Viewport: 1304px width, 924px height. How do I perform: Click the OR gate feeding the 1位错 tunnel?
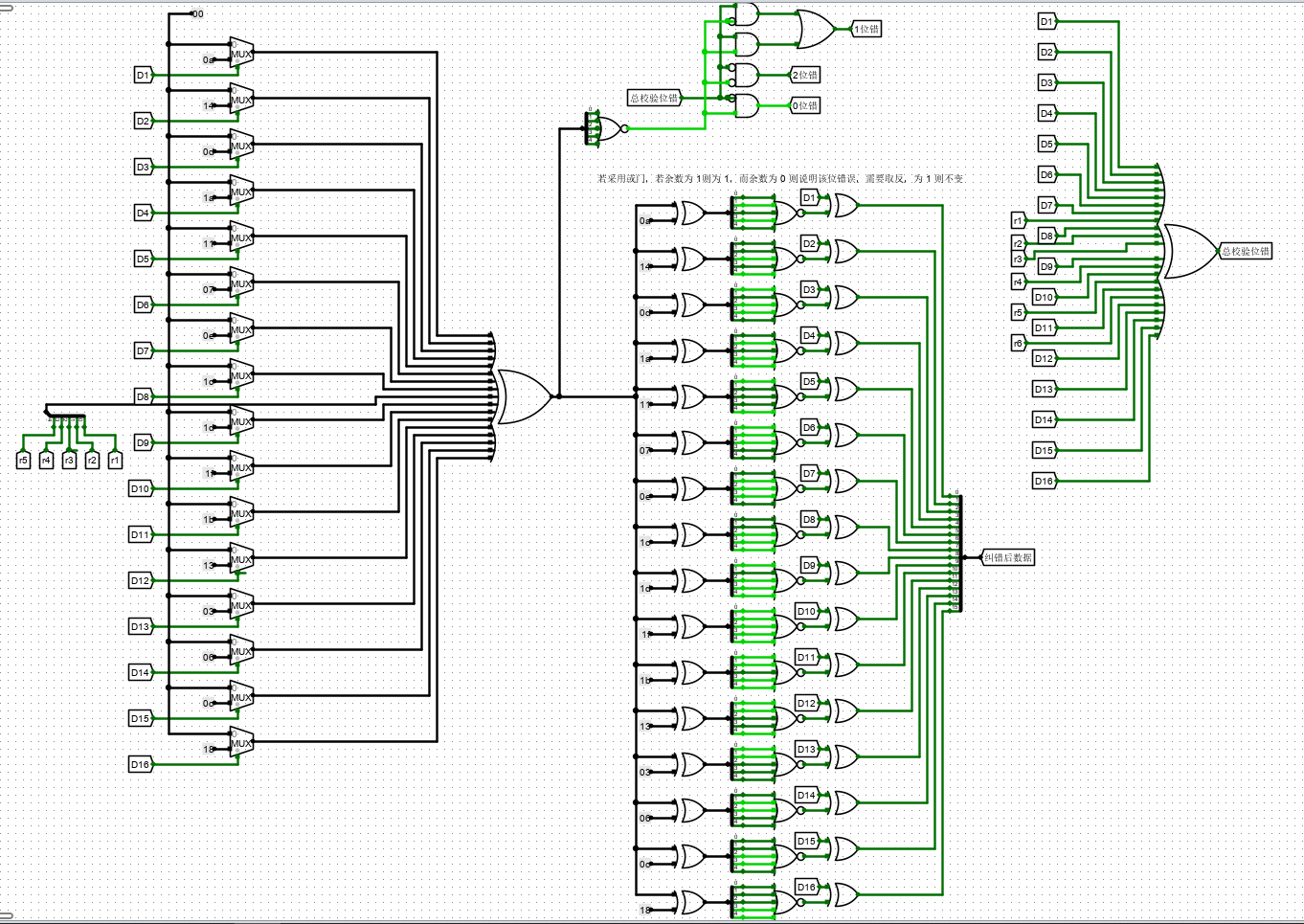(815, 29)
